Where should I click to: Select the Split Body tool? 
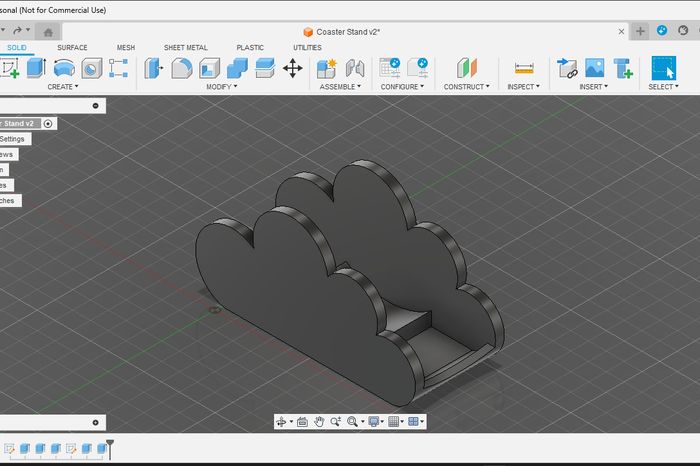[x=265, y=68]
